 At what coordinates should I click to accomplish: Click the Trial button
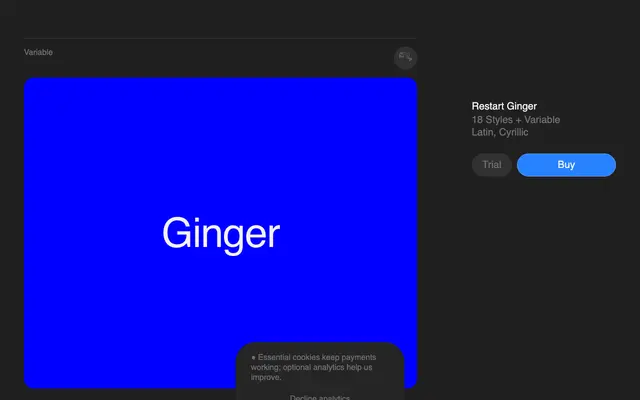tap(491, 165)
